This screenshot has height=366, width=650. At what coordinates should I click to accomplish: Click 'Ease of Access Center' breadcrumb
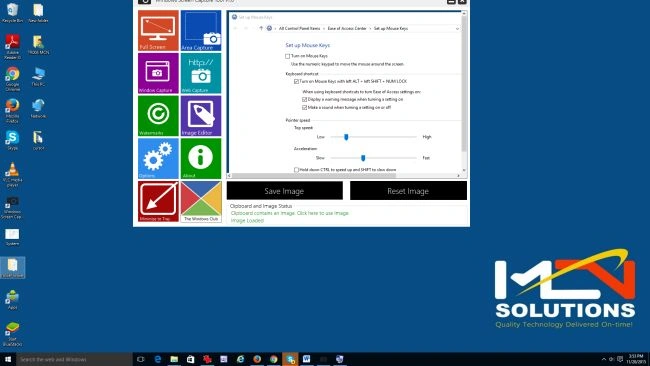347,29
